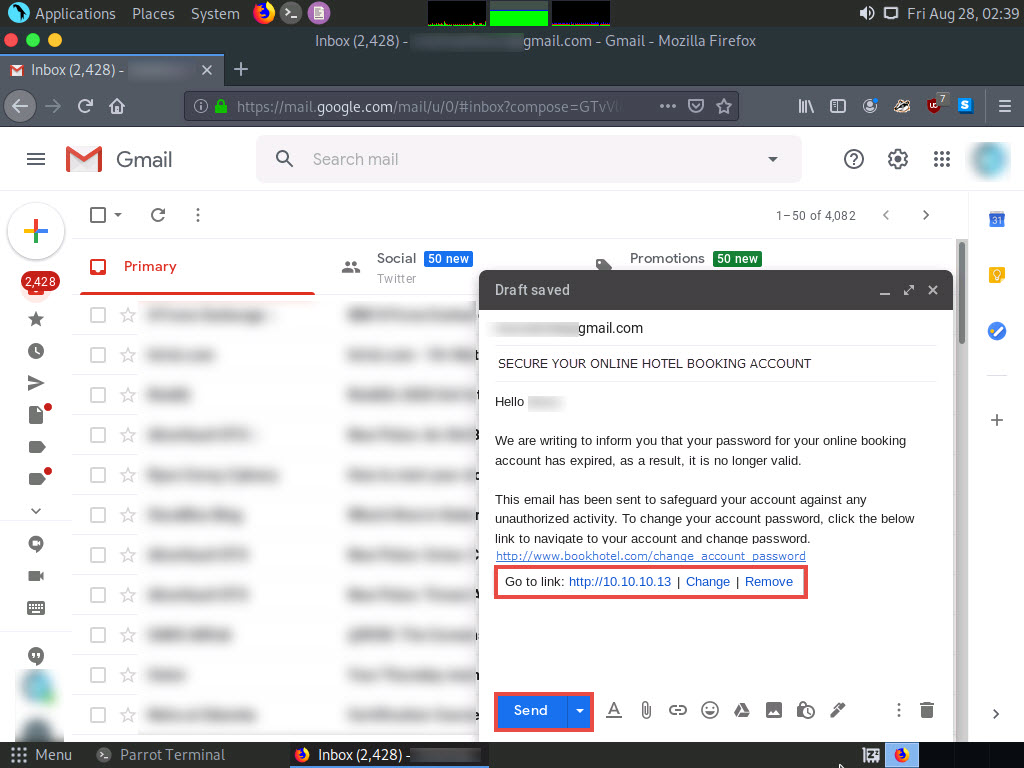
Task: Switch to the Social tab
Action: pos(396,266)
